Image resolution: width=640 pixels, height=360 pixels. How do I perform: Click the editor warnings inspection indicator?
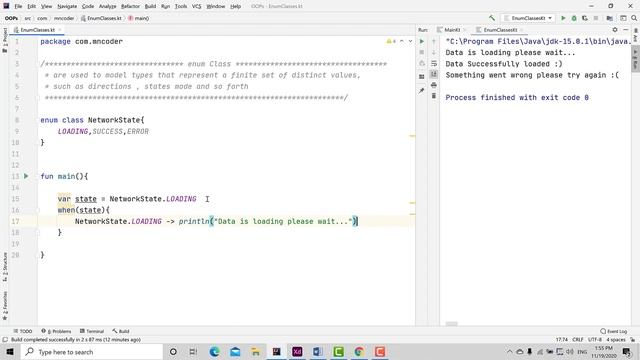[391, 41]
